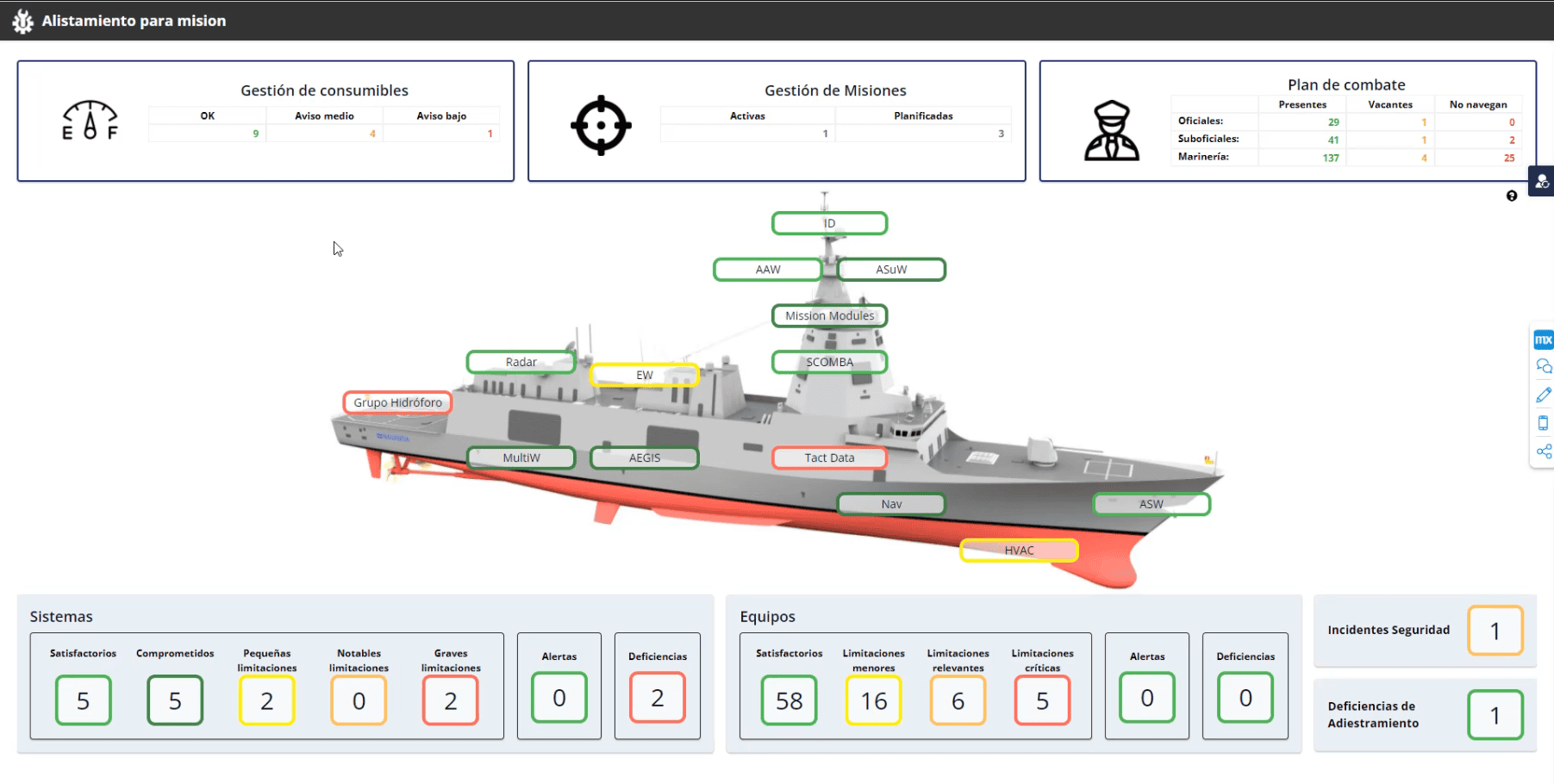This screenshot has width=1554, height=784.
Task: Click the officer crew icon
Action: coord(1111,131)
